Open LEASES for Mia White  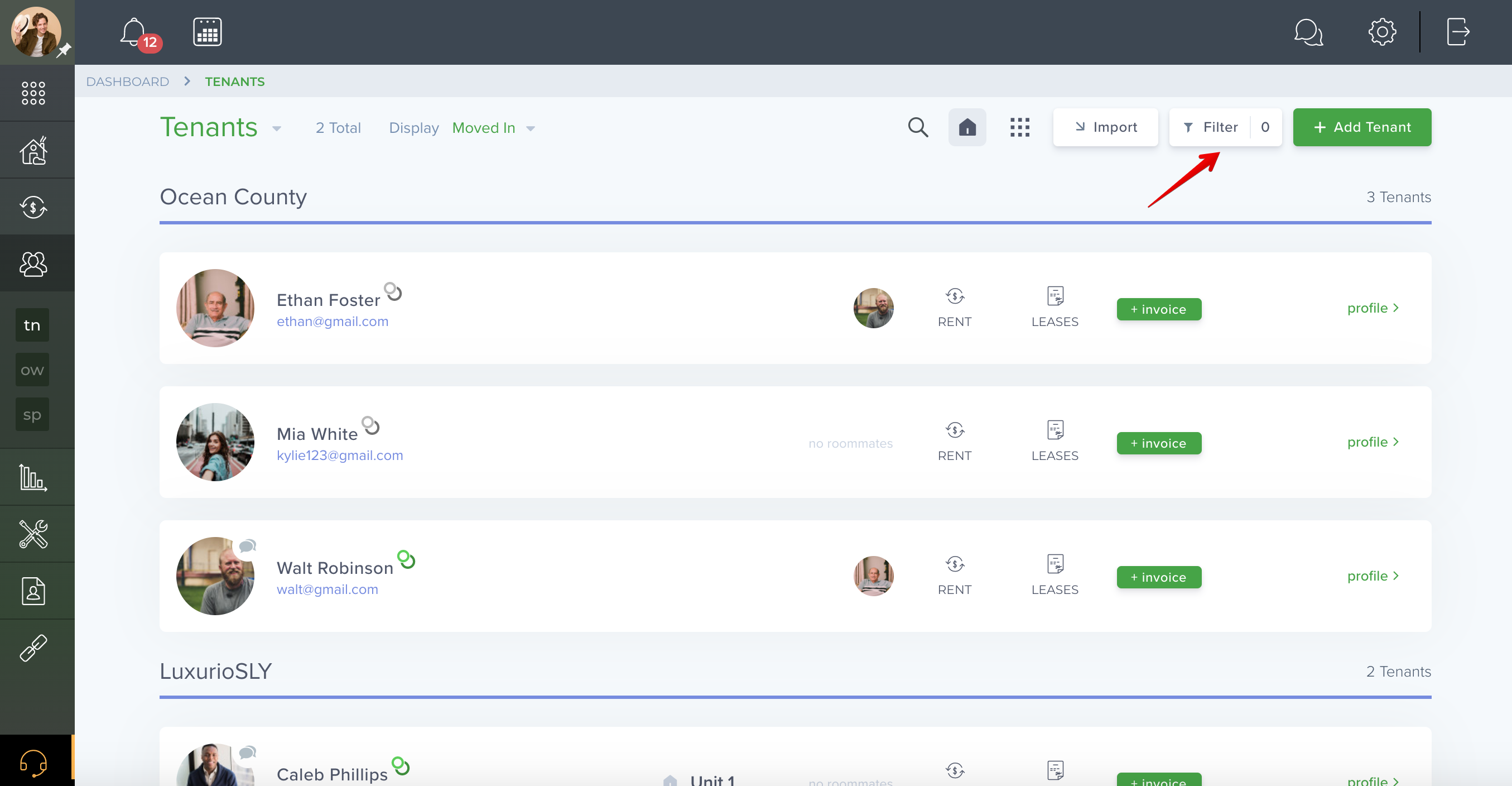pos(1054,441)
